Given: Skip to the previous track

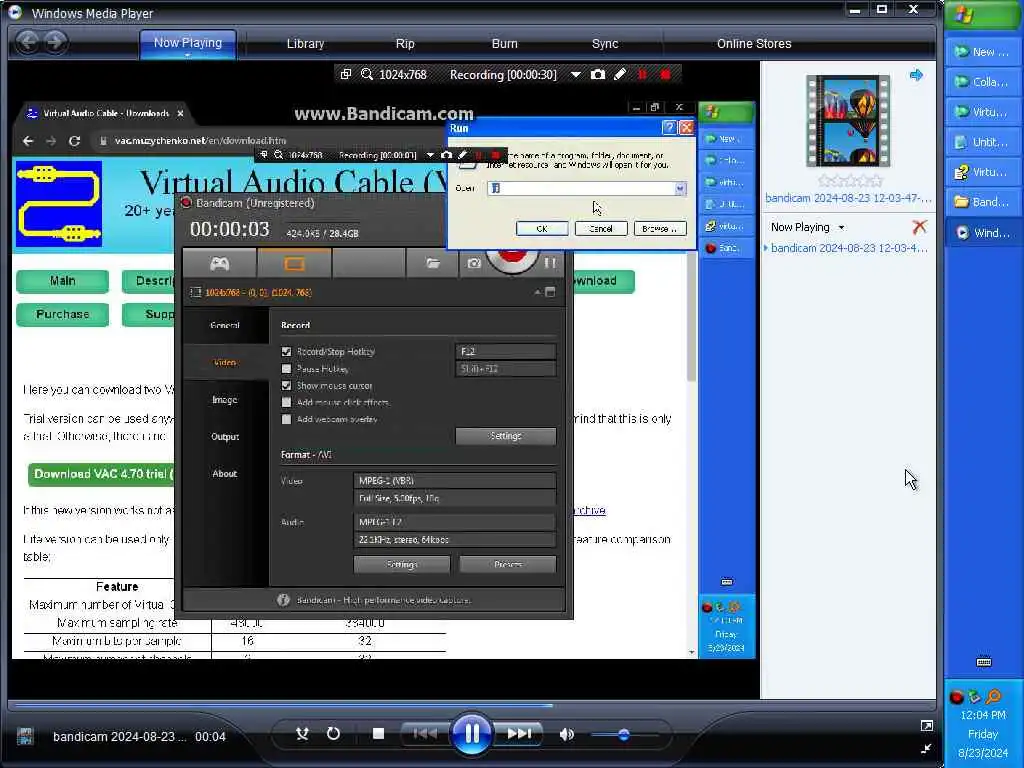Looking at the screenshot, I should [424, 733].
